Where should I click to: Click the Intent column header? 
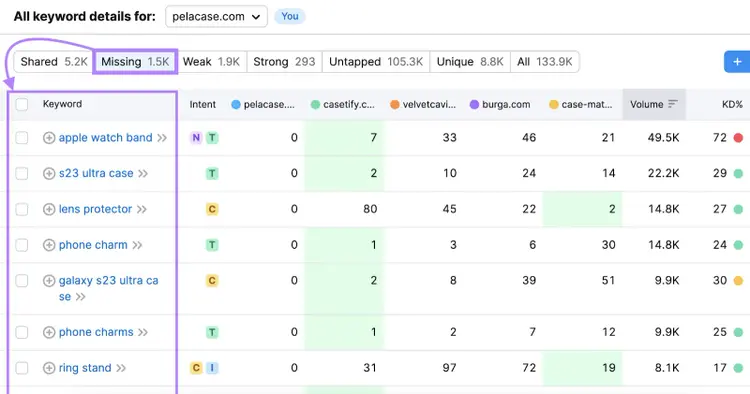203,104
